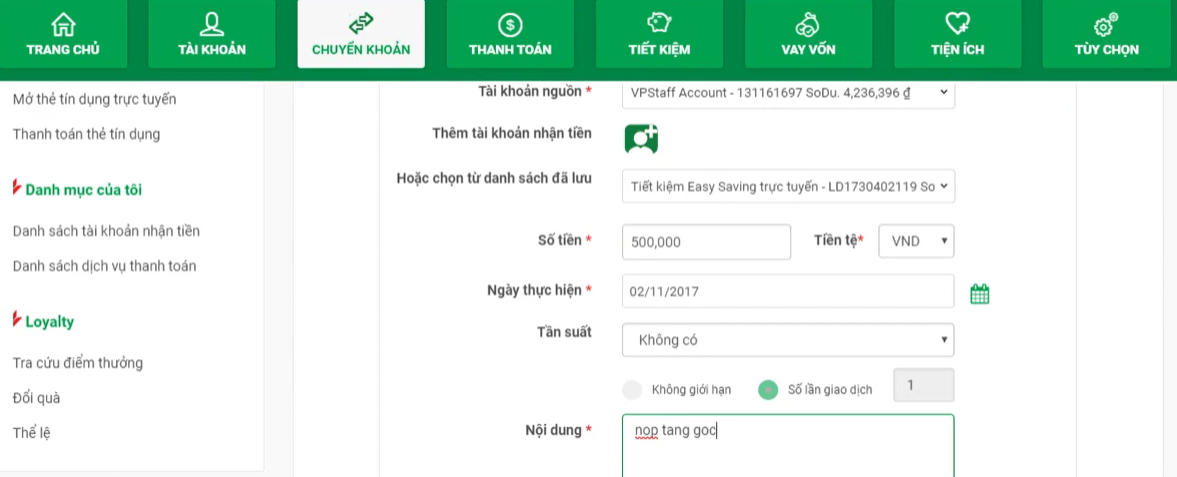Click the money bag icon for Vay Vốn

pos(808,25)
